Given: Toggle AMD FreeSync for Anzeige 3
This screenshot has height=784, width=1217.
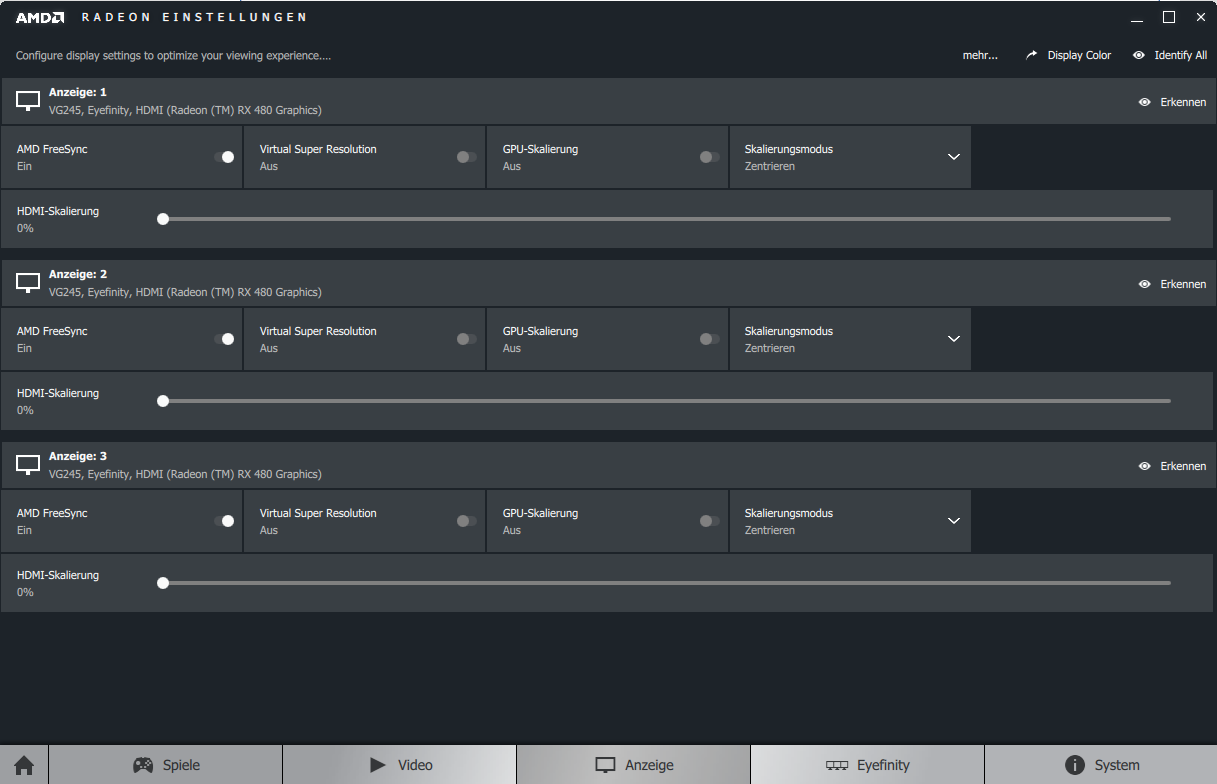Looking at the screenshot, I should click(x=224, y=521).
